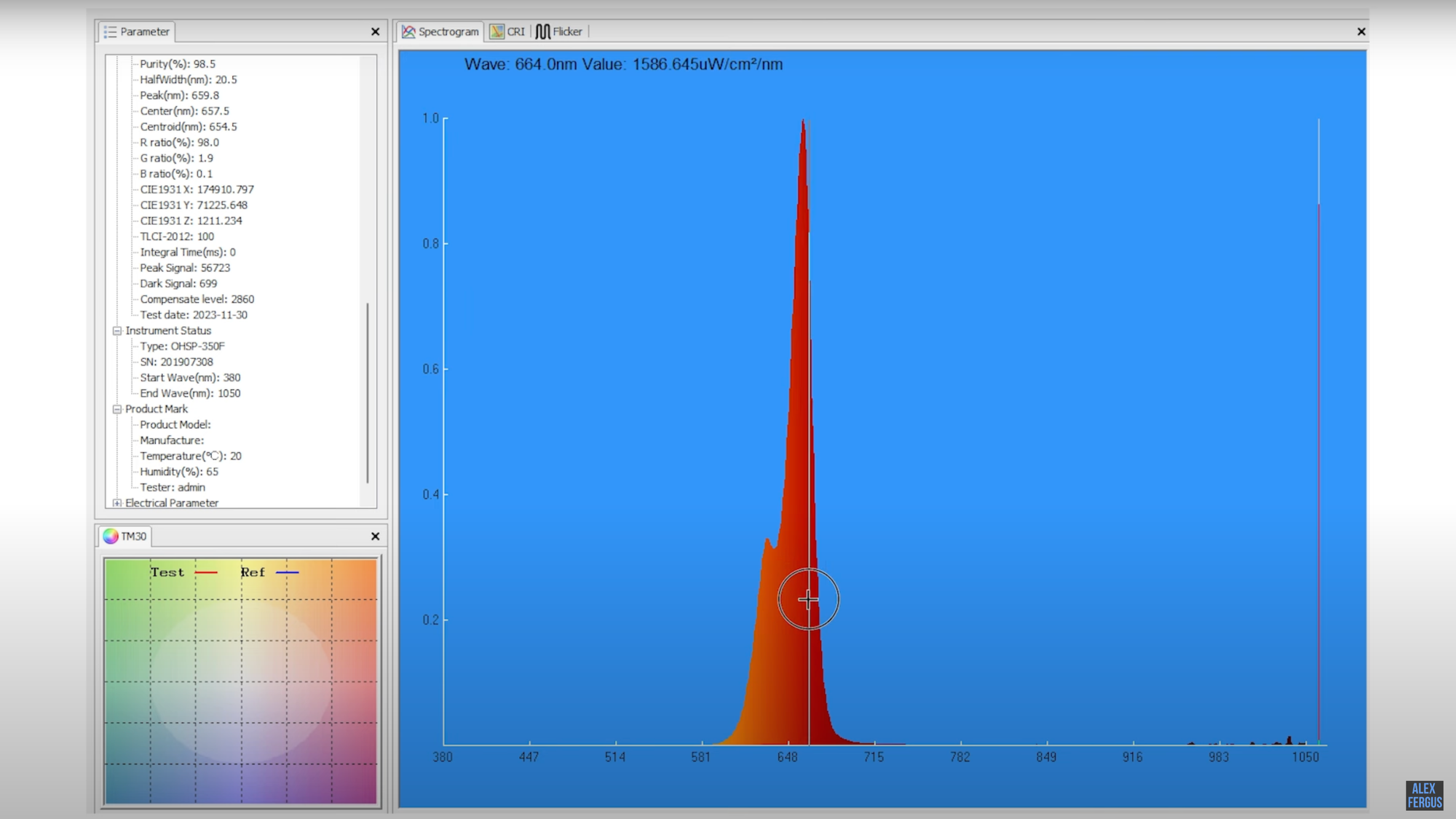Click the Spectrogram tab icon
The height and width of the screenshot is (819, 1456).
pyautogui.click(x=408, y=31)
